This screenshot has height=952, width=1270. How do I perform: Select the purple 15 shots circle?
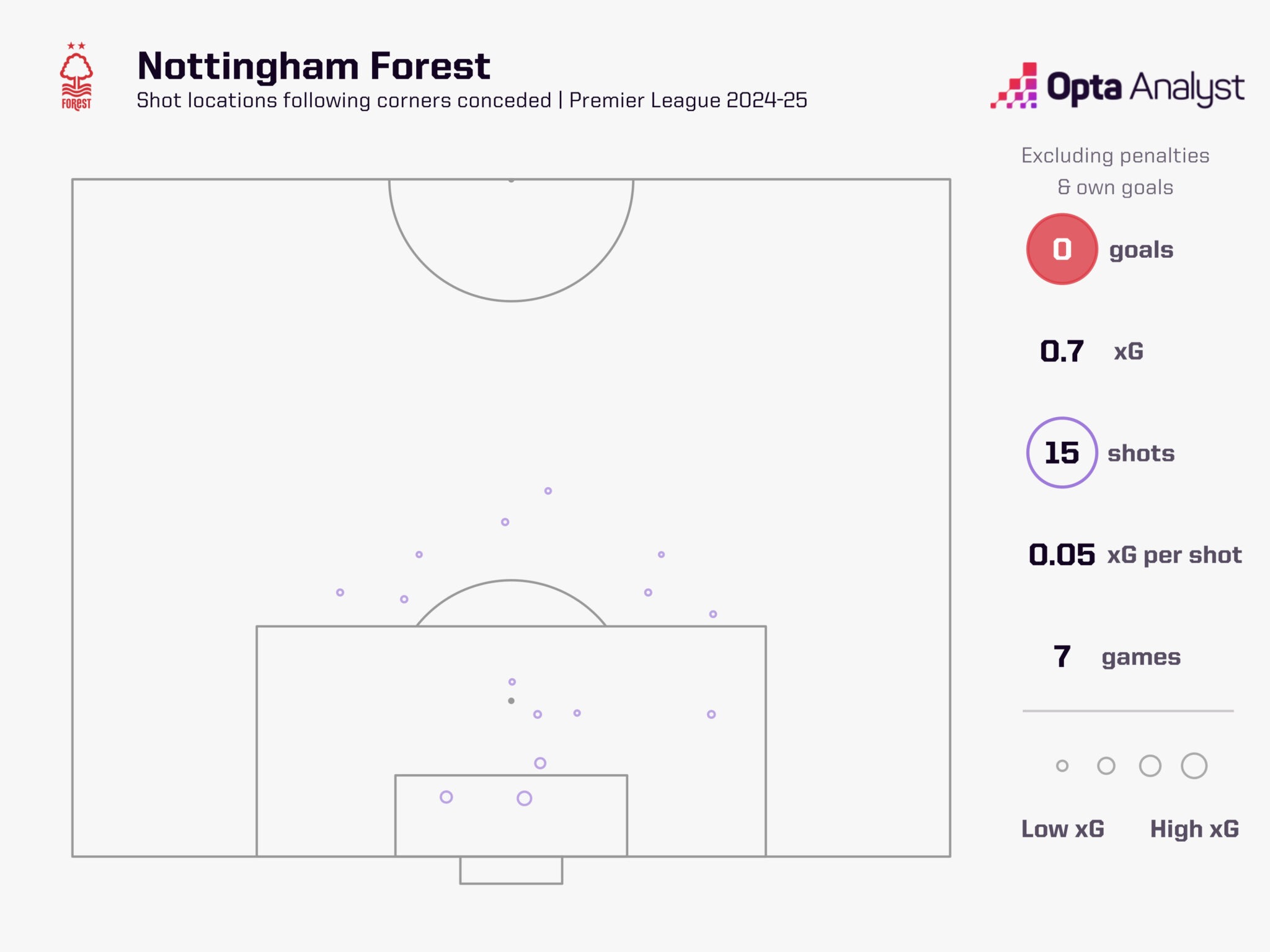tap(1062, 452)
